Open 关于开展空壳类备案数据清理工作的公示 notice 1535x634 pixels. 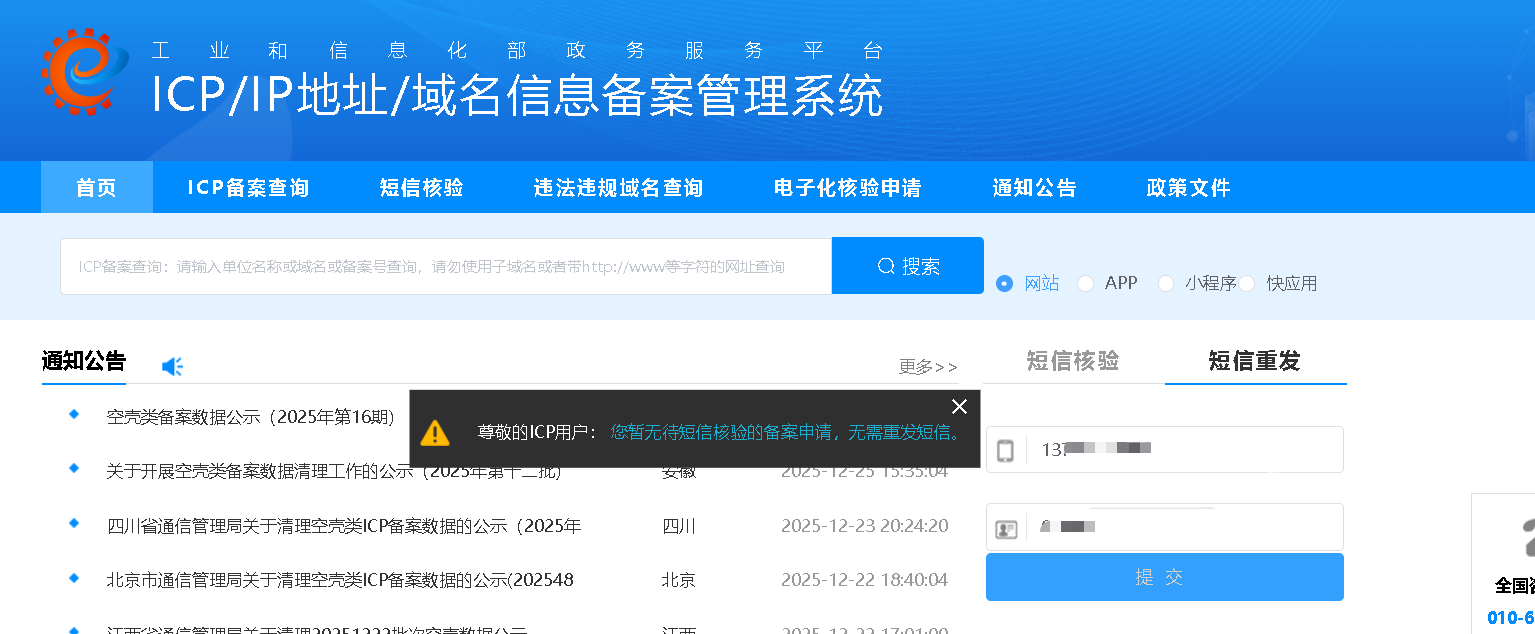(x=334, y=471)
